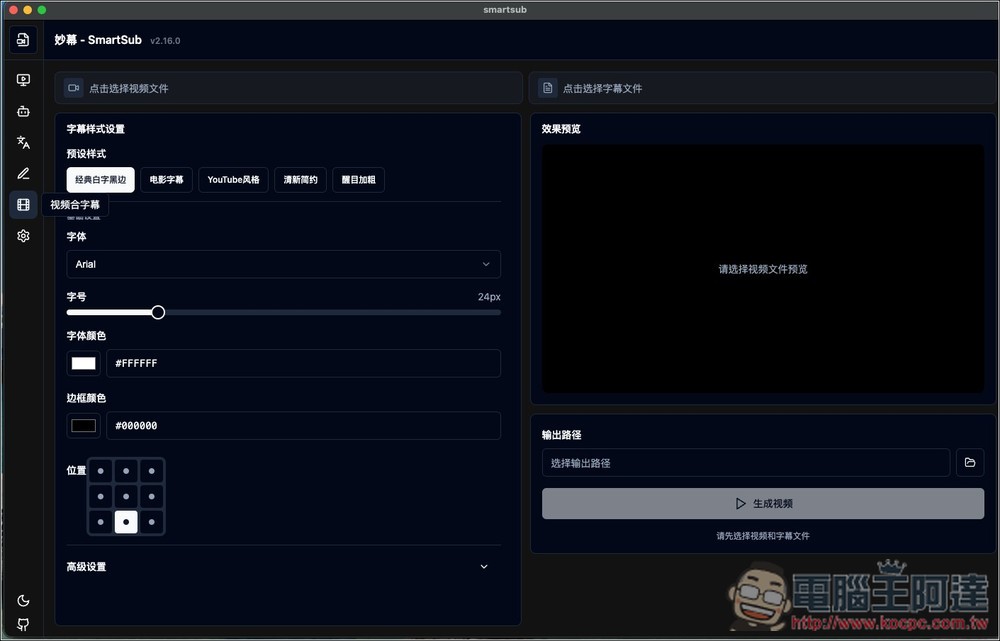The height and width of the screenshot is (641, 1000).
Task: Select the YouTube风格 preset style
Action: (233, 180)
